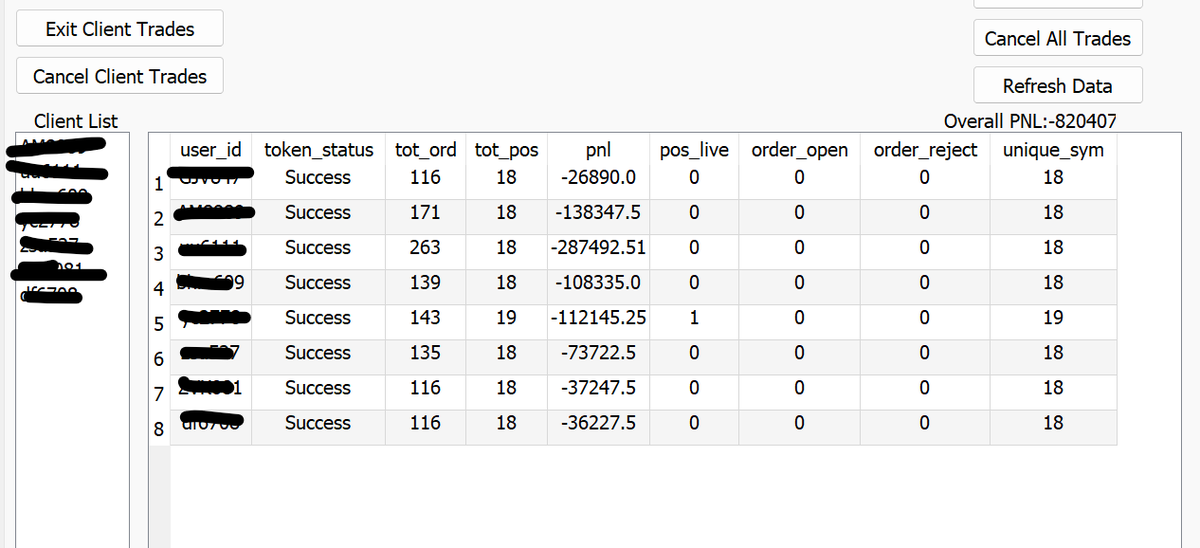
Task: Select row number 2 header
Action: (158, 219)
